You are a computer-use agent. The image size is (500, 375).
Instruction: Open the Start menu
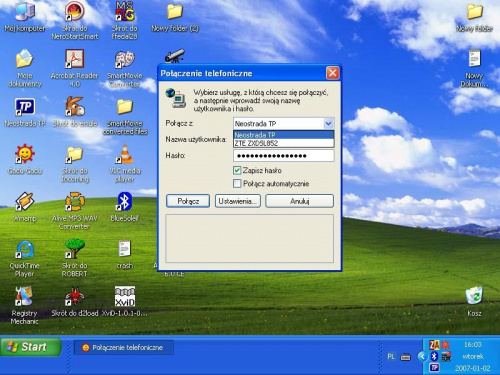coord(31,347)
